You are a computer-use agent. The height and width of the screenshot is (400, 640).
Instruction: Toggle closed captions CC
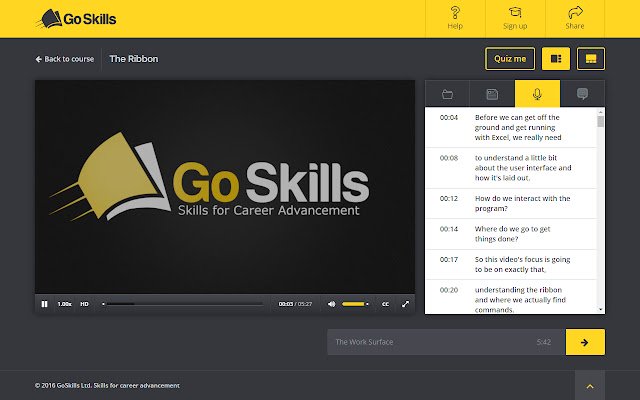[x=385, y=304]
